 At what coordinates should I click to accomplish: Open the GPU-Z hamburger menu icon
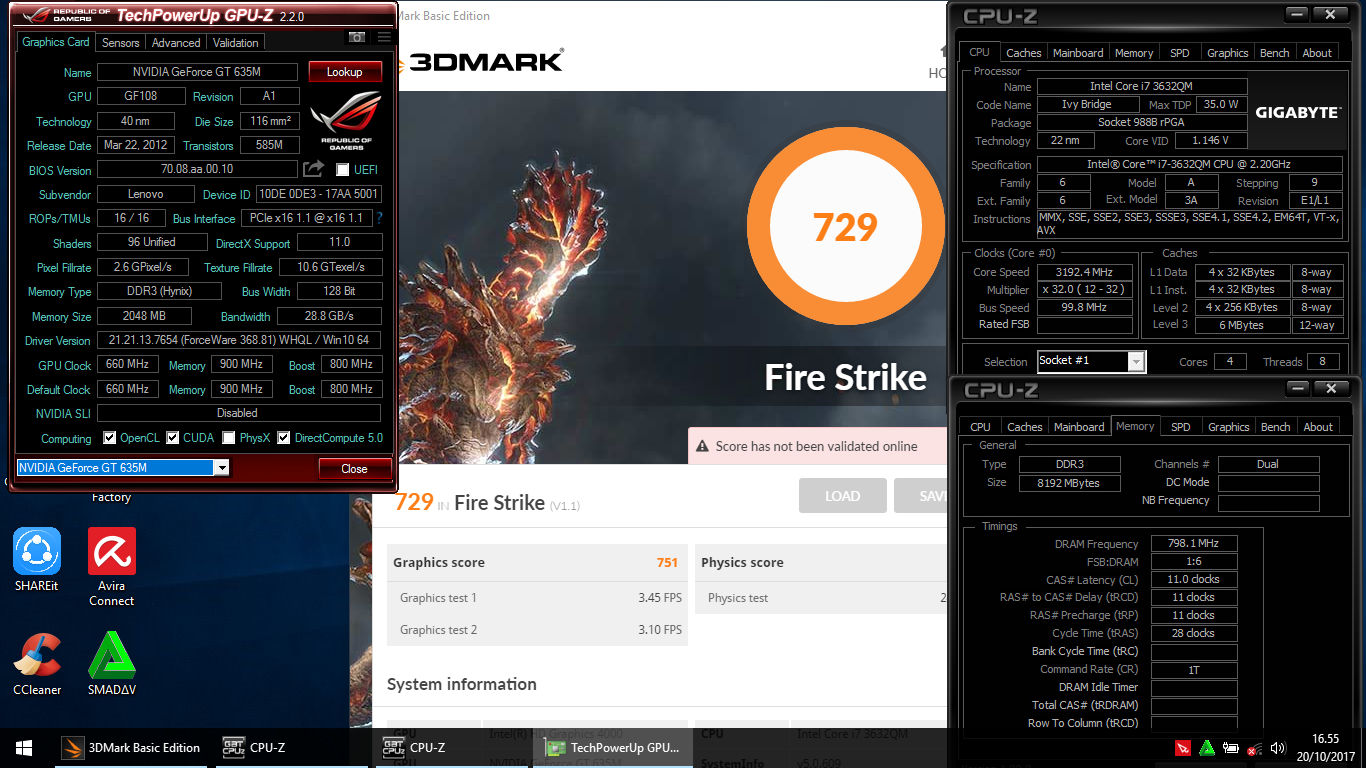click(384, 37)
